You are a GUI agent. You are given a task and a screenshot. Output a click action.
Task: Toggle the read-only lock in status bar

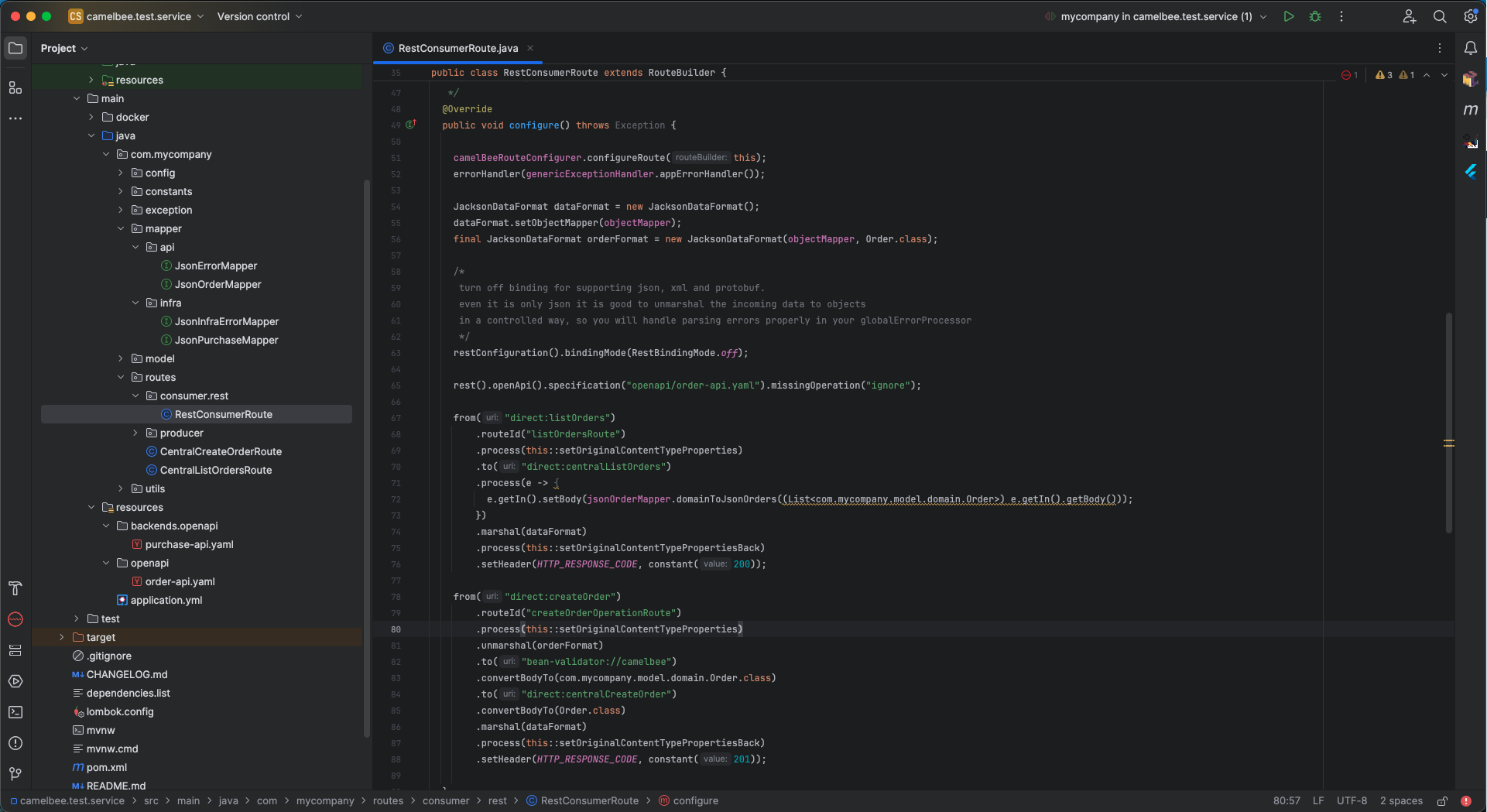click(1443, 801)
